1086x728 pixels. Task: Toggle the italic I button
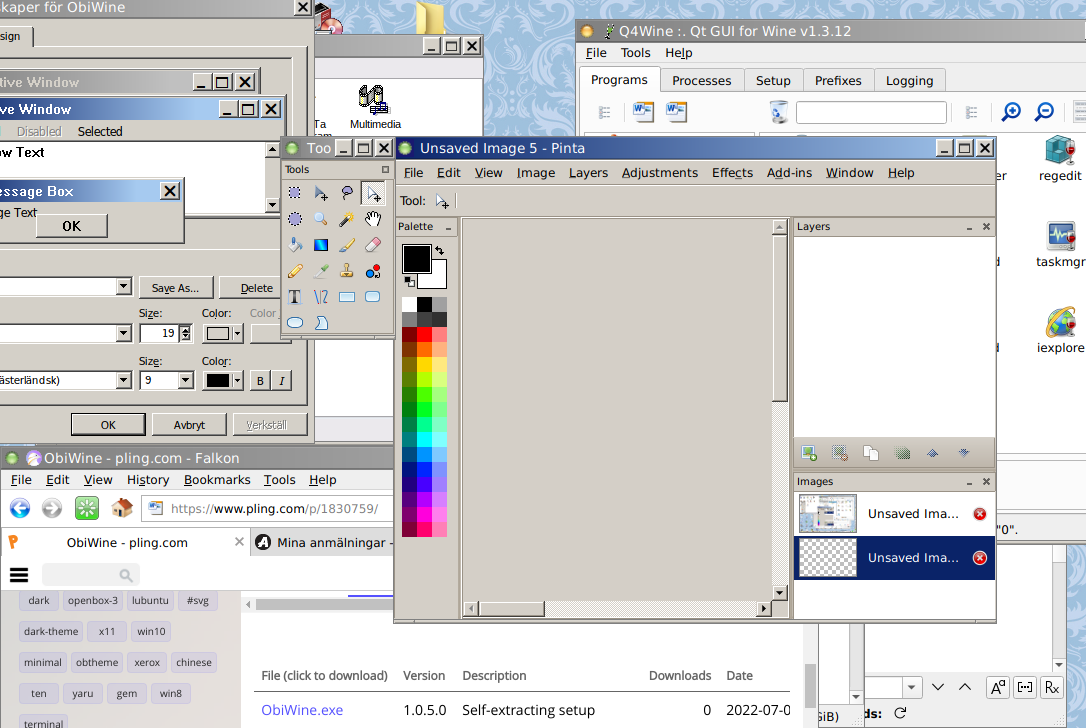point(281,380)
